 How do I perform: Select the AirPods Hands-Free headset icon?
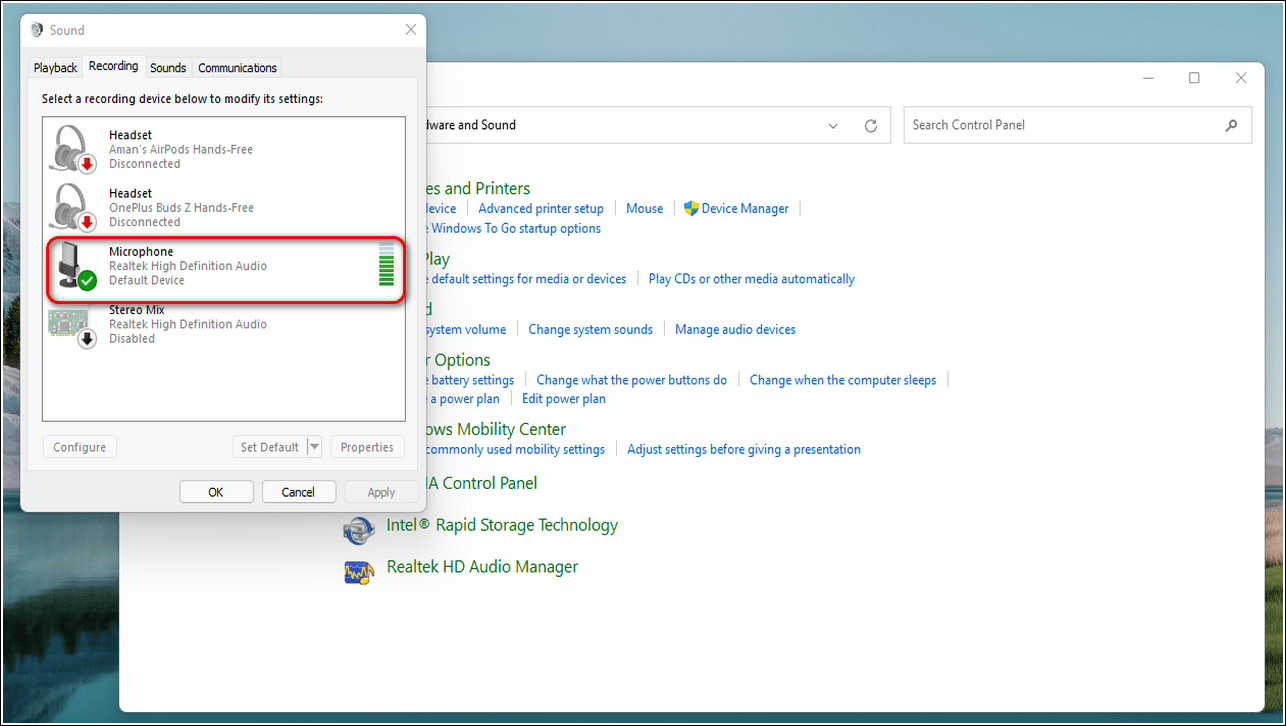[x=73, y=149]
